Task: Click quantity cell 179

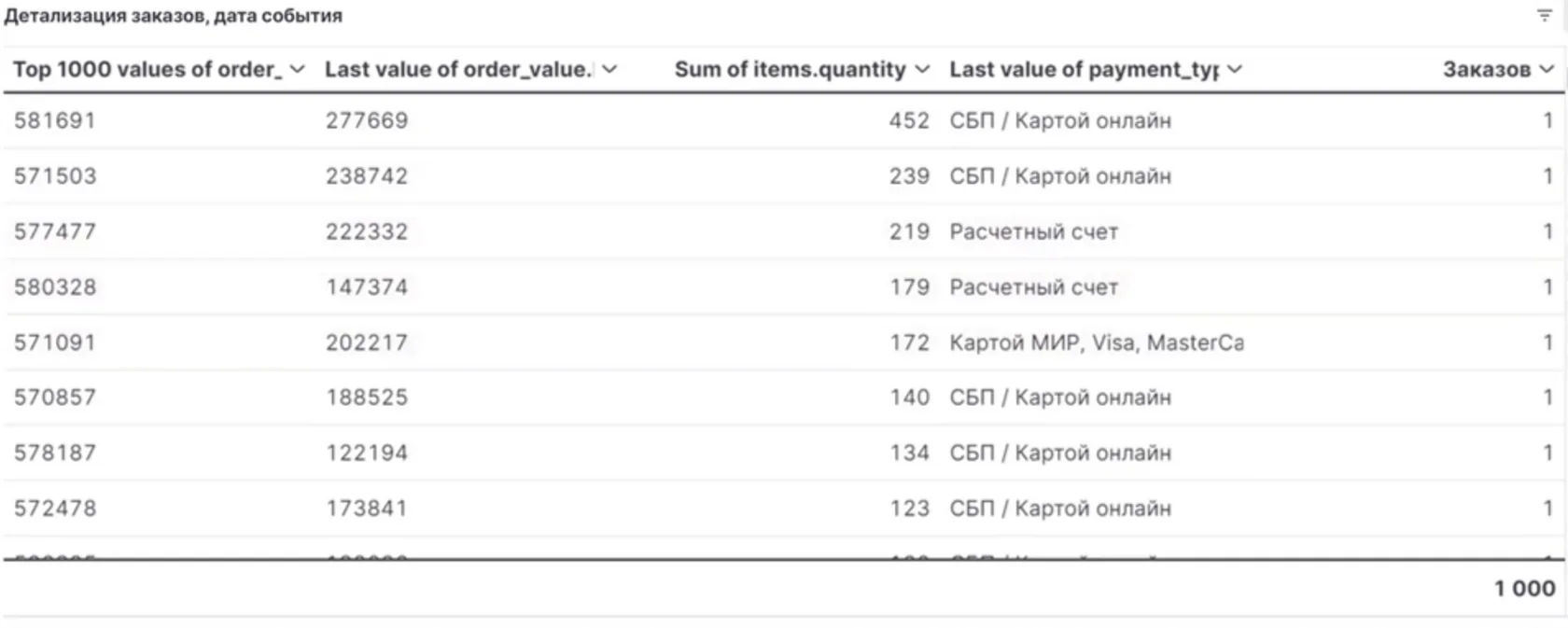Action: pyautogui.click(x=909, y=287)
